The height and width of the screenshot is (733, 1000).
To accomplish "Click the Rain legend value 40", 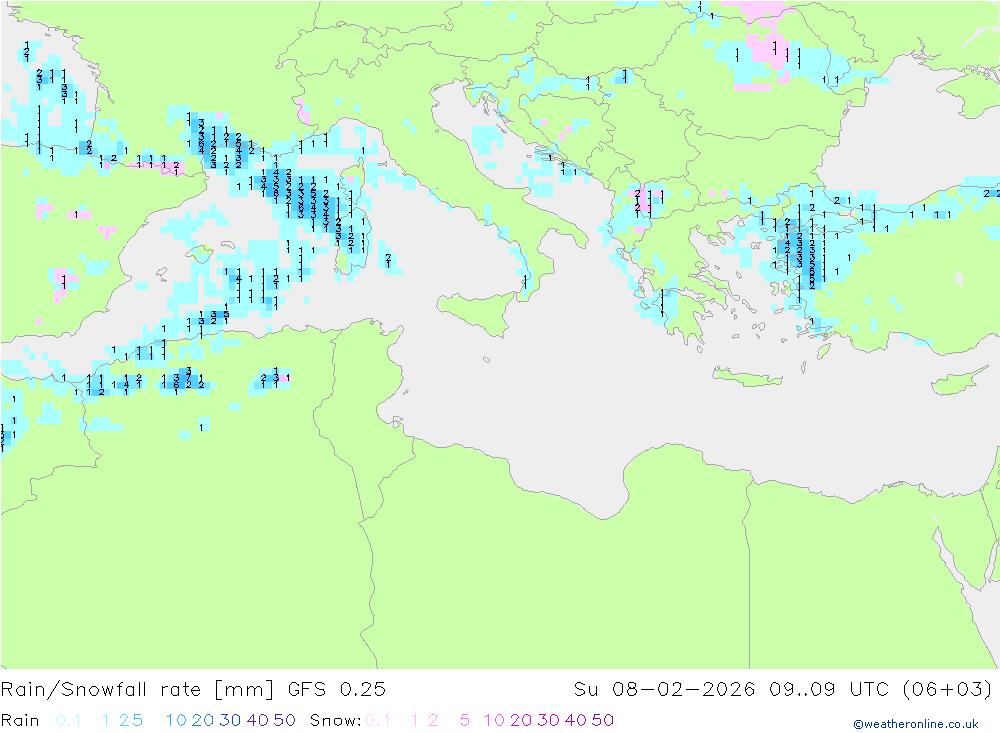I will 258,720.
